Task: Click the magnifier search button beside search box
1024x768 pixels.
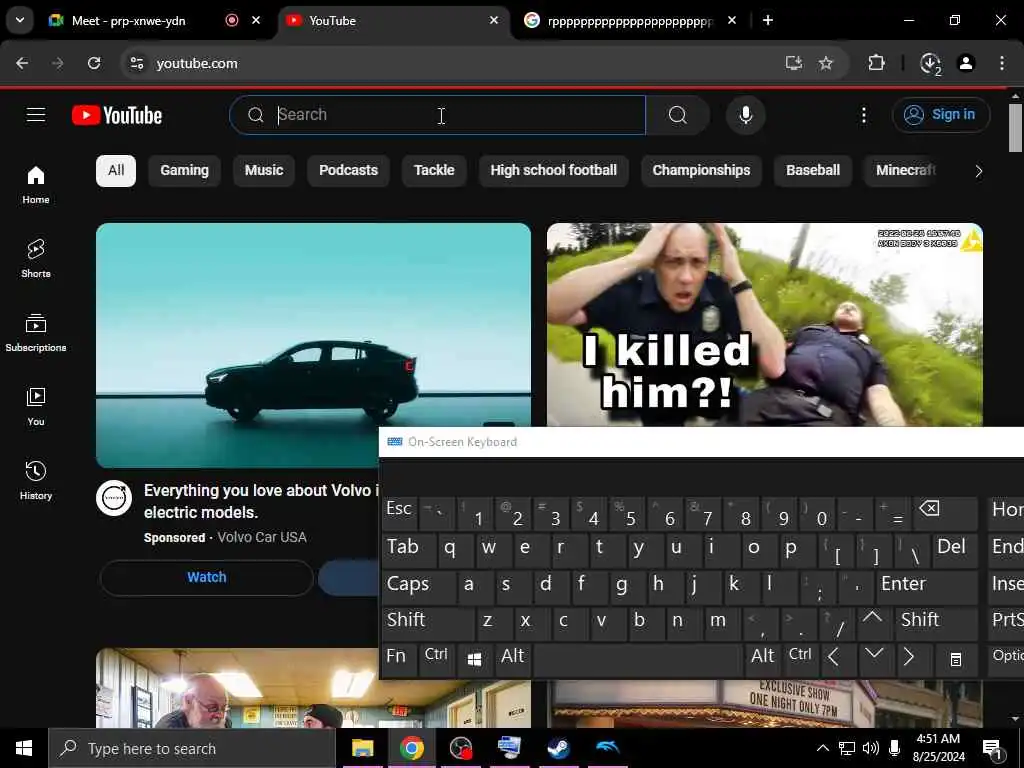Action: click(678, 115)
